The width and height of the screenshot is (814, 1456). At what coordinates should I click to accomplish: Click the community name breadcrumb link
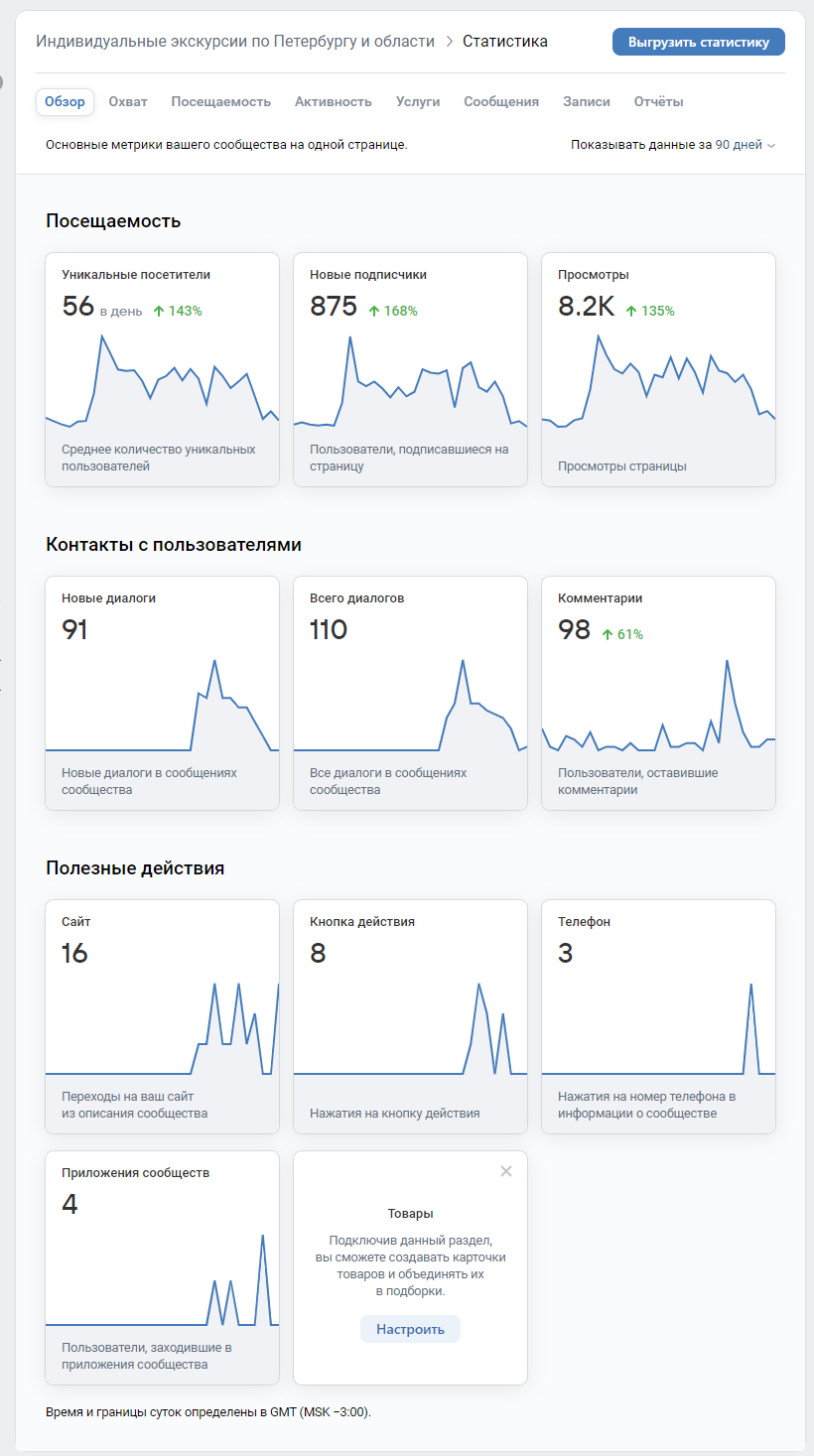pos(235,42)
